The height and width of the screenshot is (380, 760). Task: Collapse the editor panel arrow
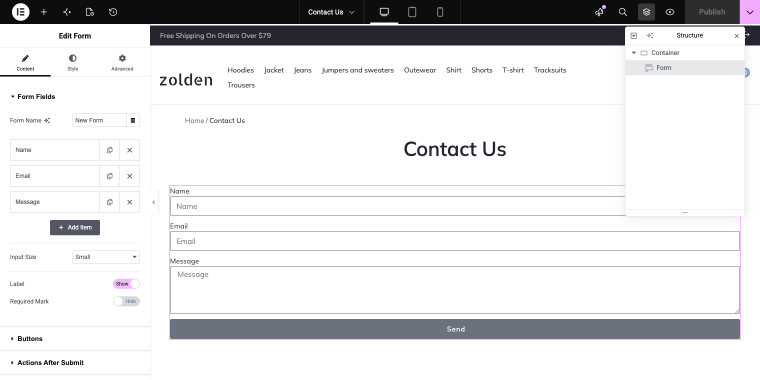click(x=154, y=202)
